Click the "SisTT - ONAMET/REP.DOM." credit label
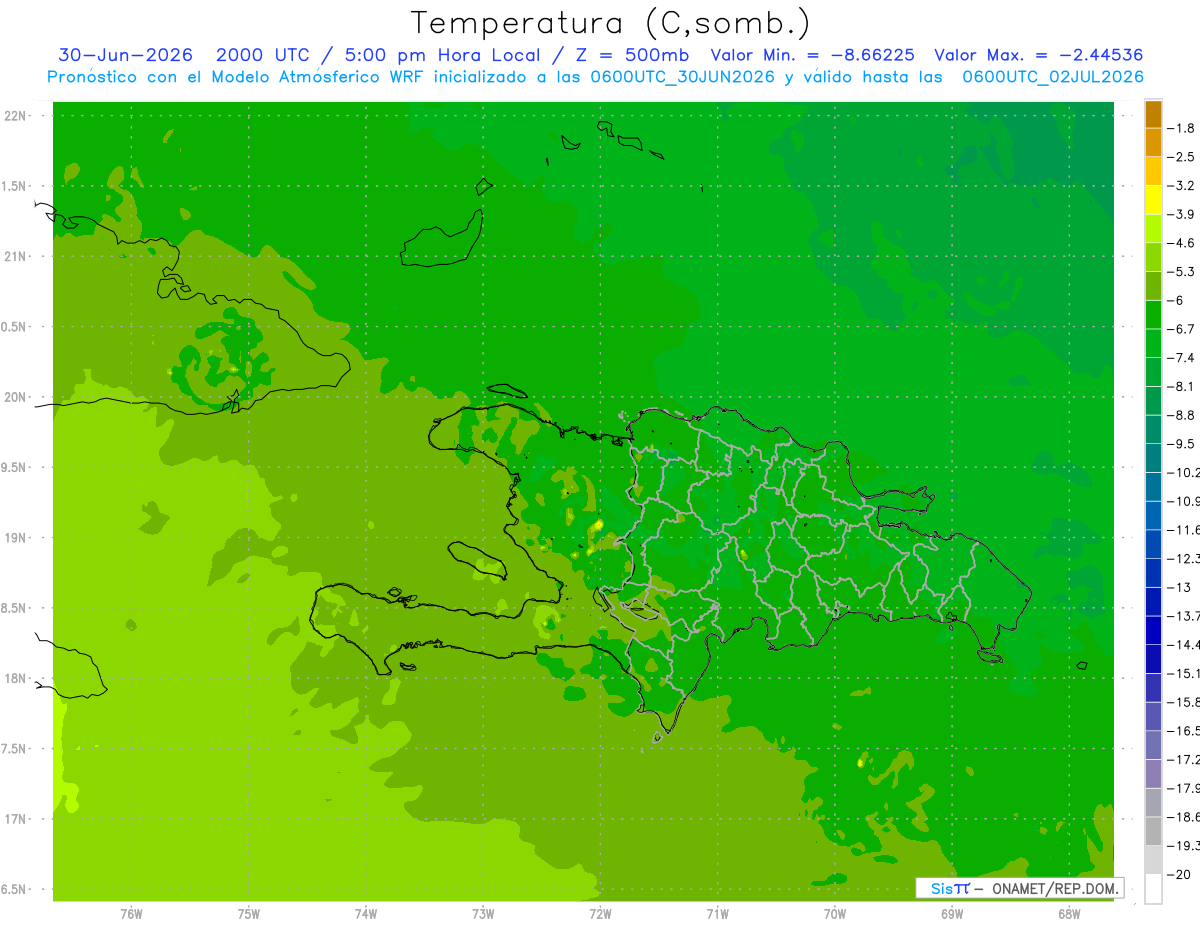The image size is (1200, 927). 1019,888
